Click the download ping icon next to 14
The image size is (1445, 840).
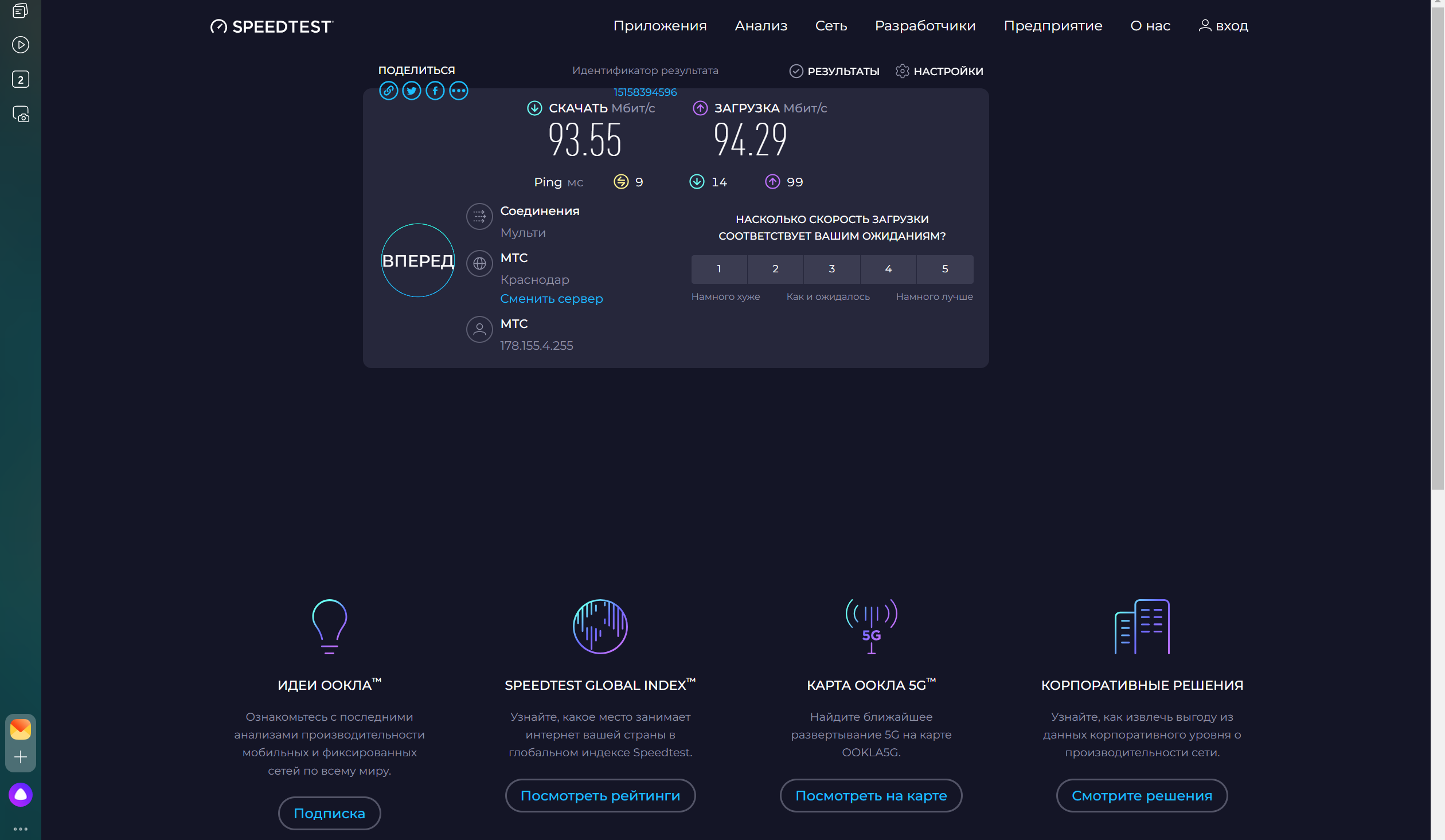click(x=697, y=182)
